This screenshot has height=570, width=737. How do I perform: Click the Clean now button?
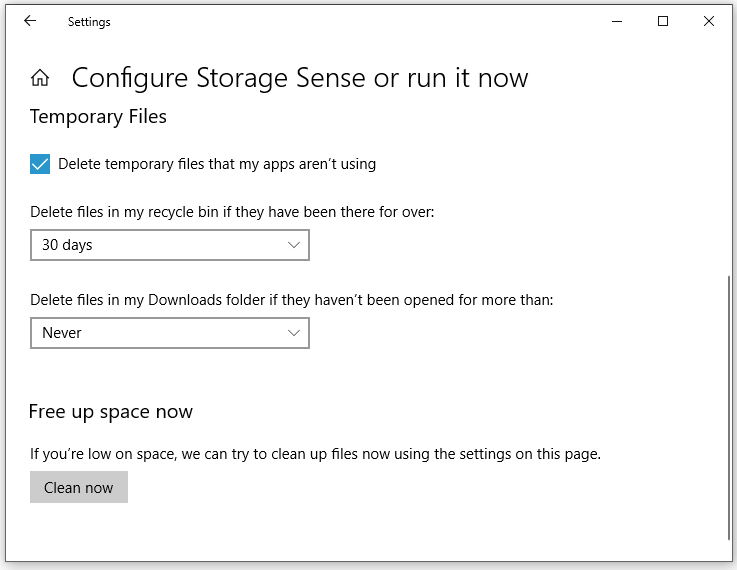pyautogui.click(x=79, y=487)
